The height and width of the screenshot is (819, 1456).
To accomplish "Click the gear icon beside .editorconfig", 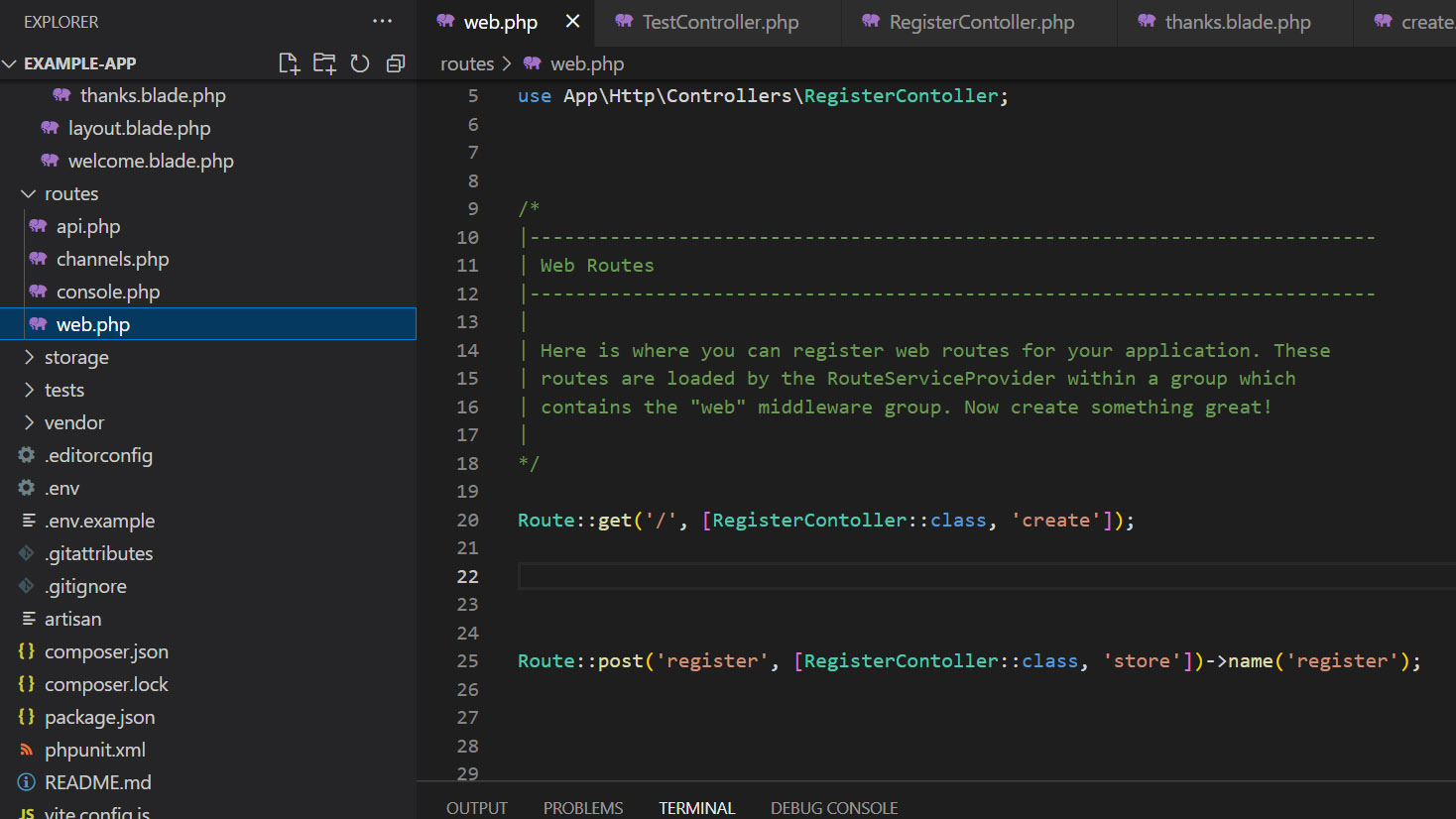I will tap(27, 455).
